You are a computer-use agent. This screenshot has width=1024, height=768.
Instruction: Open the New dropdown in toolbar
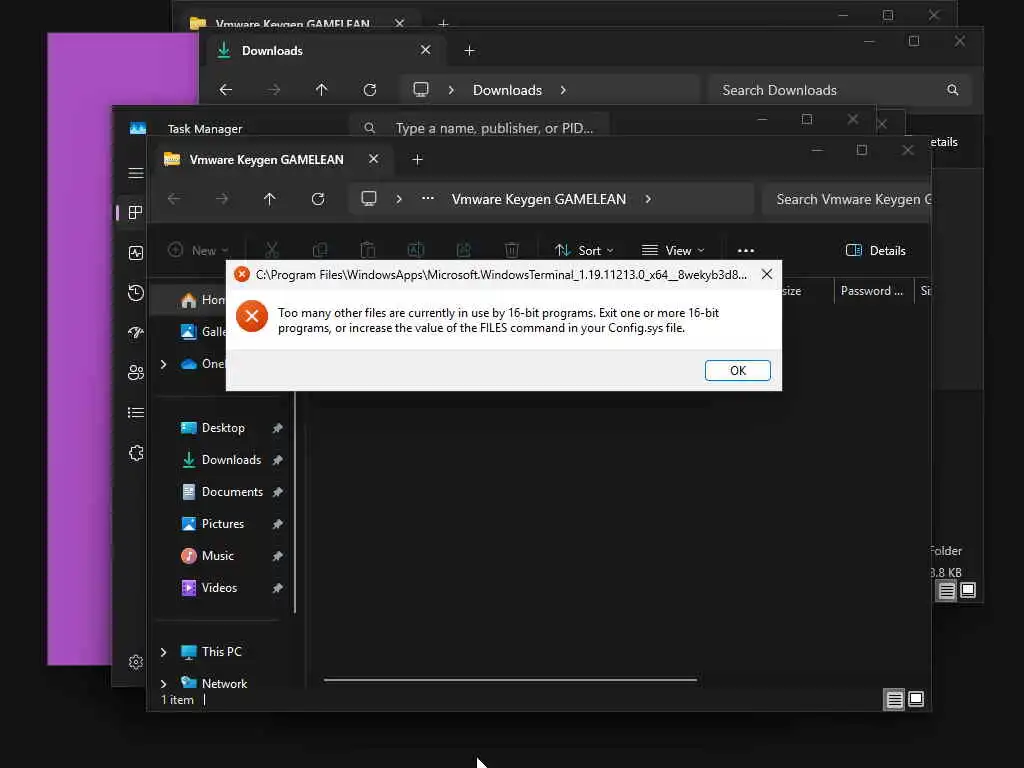coord(199,251)
